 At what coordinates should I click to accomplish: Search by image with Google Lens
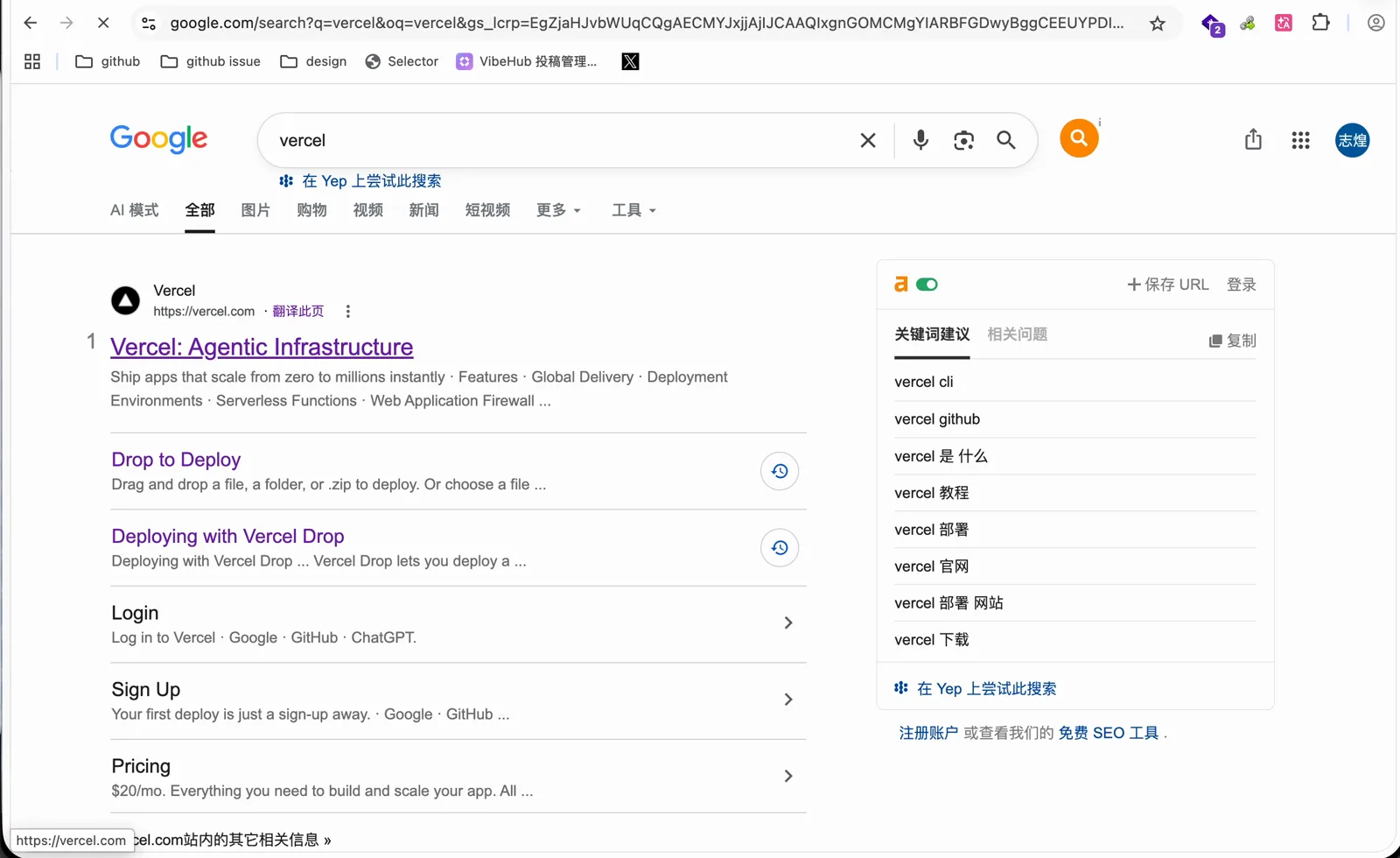coord(963,140)
